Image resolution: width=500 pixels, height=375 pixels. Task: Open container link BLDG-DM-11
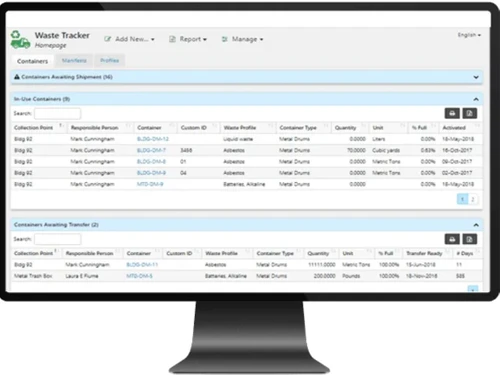tap(142, 264)
